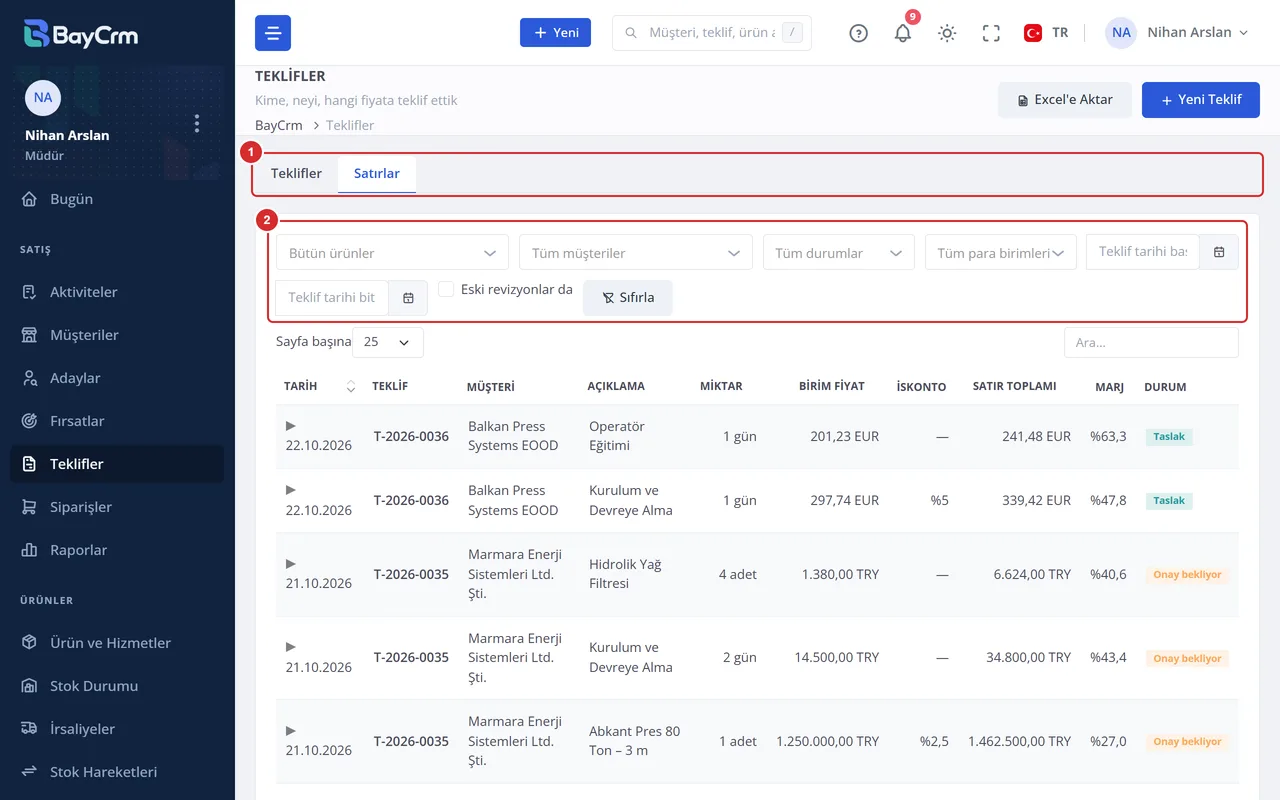Open the notifications bell
This screenshot has width=1280, height=800.
click(x=903, y=33)
